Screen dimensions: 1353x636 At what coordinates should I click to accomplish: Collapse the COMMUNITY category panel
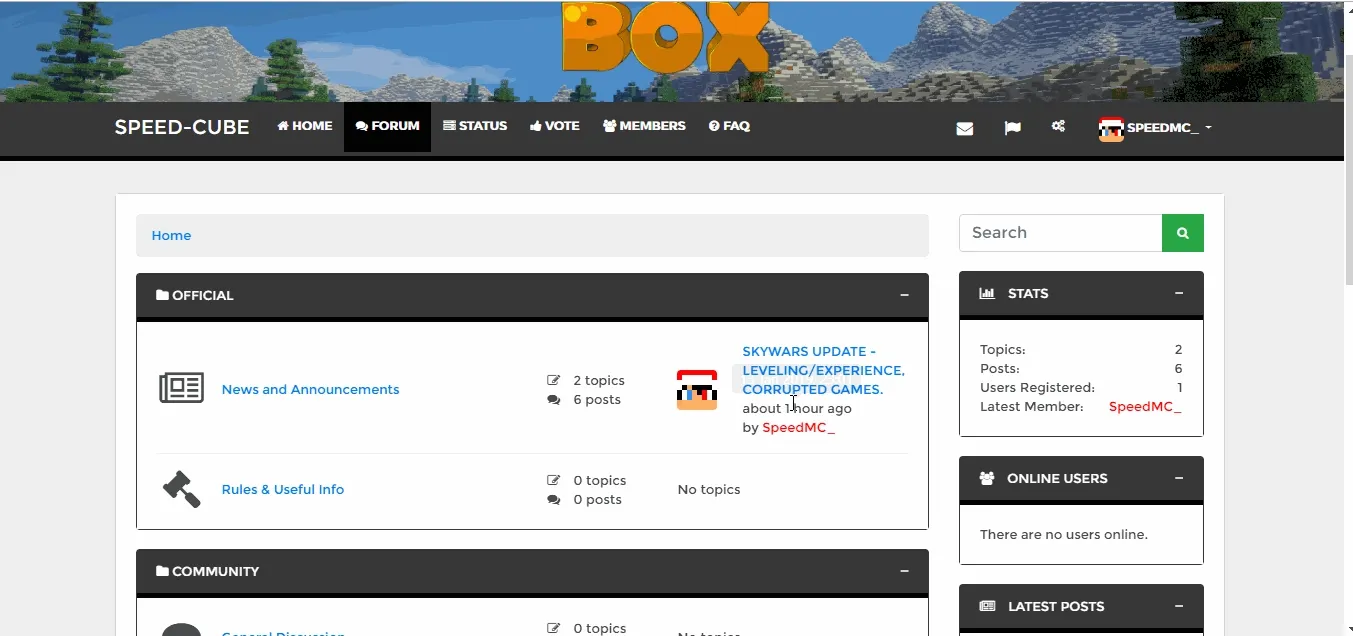(x=904, y=571)
